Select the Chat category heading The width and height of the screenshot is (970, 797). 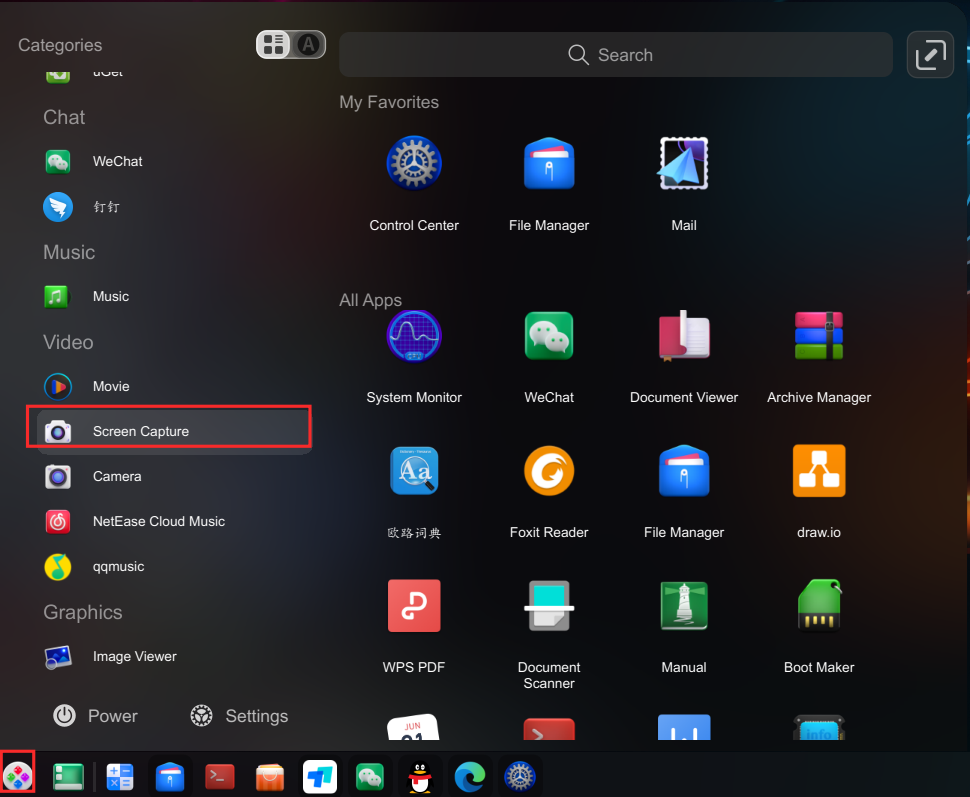[x=64, y=118]
